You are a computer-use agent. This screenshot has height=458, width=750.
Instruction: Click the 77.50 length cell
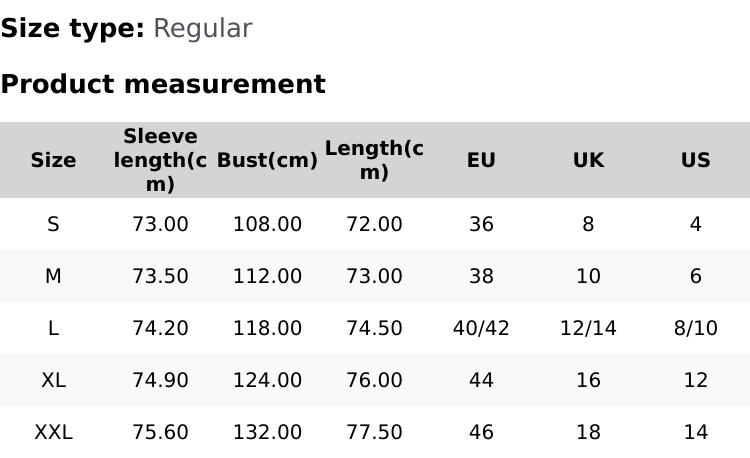[x=374, y=432]
